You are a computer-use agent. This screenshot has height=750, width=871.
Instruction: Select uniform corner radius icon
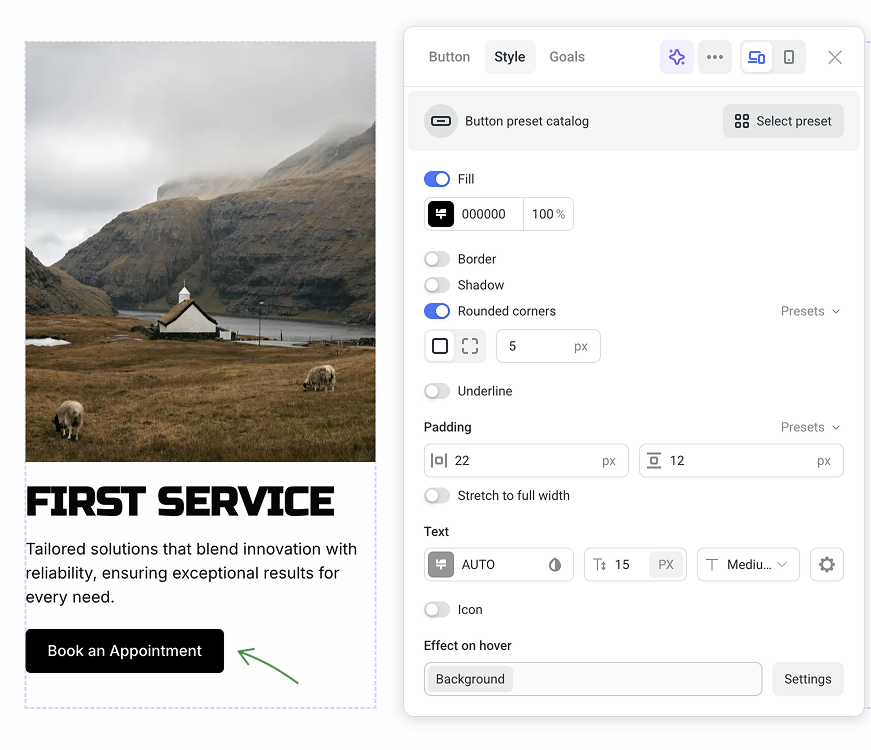click(x=440, y=346)
